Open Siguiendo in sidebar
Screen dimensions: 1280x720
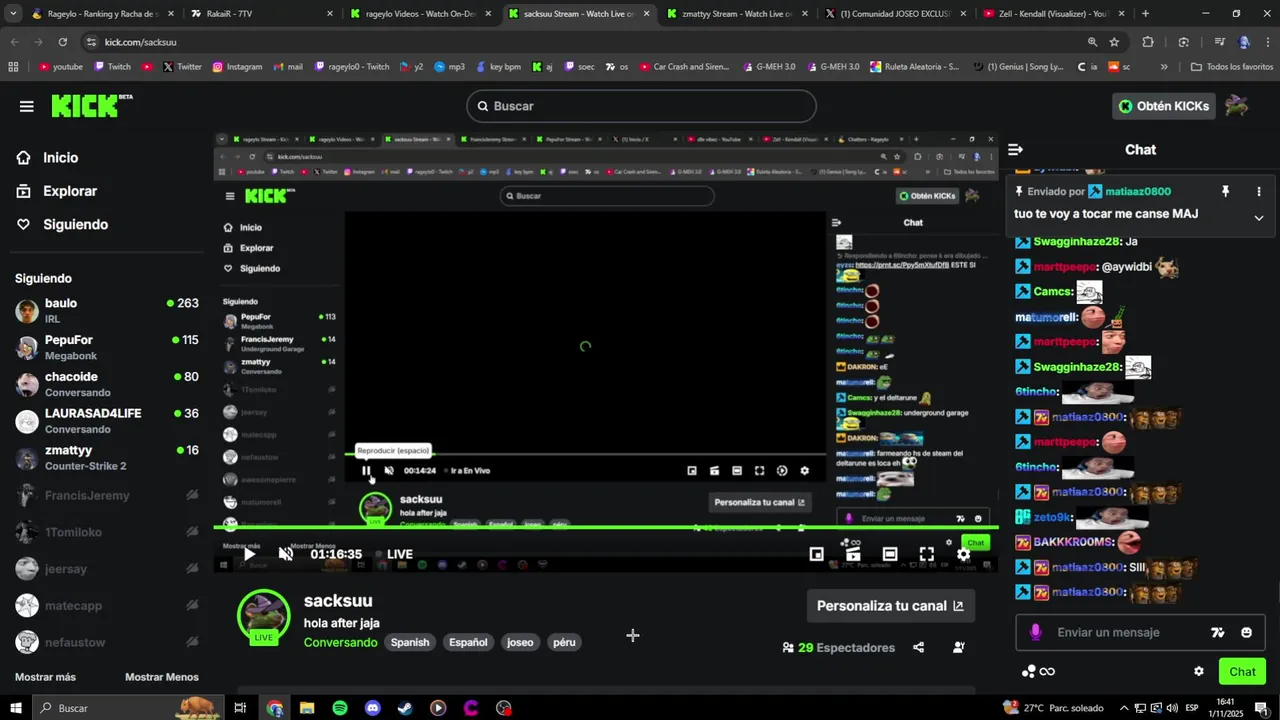75,225
